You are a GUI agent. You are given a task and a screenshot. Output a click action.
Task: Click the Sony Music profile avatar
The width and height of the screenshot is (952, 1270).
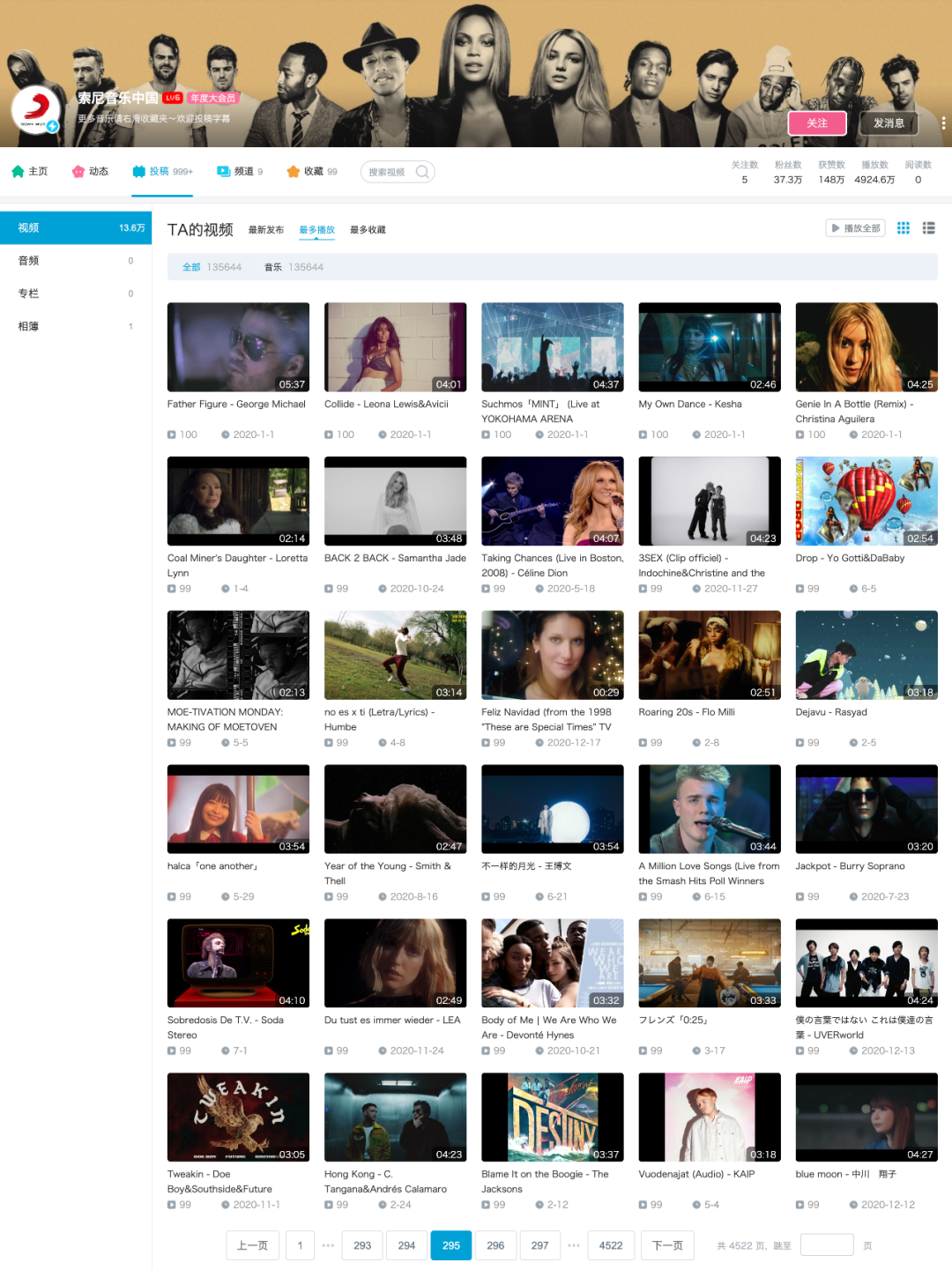[35, 111]
